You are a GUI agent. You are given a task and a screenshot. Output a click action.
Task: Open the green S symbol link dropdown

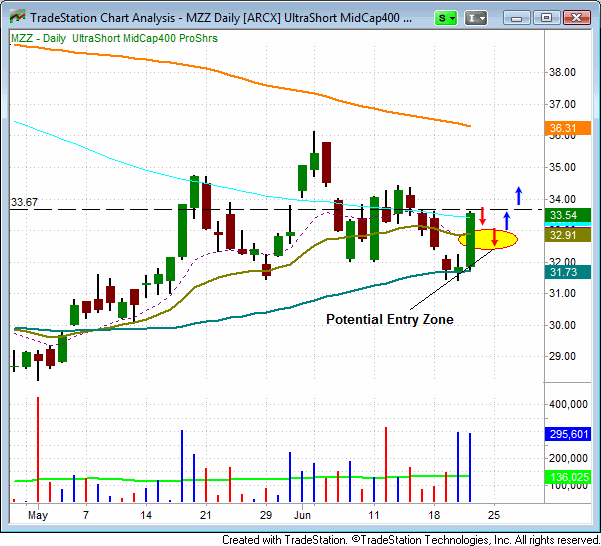(x=447, y=18)
